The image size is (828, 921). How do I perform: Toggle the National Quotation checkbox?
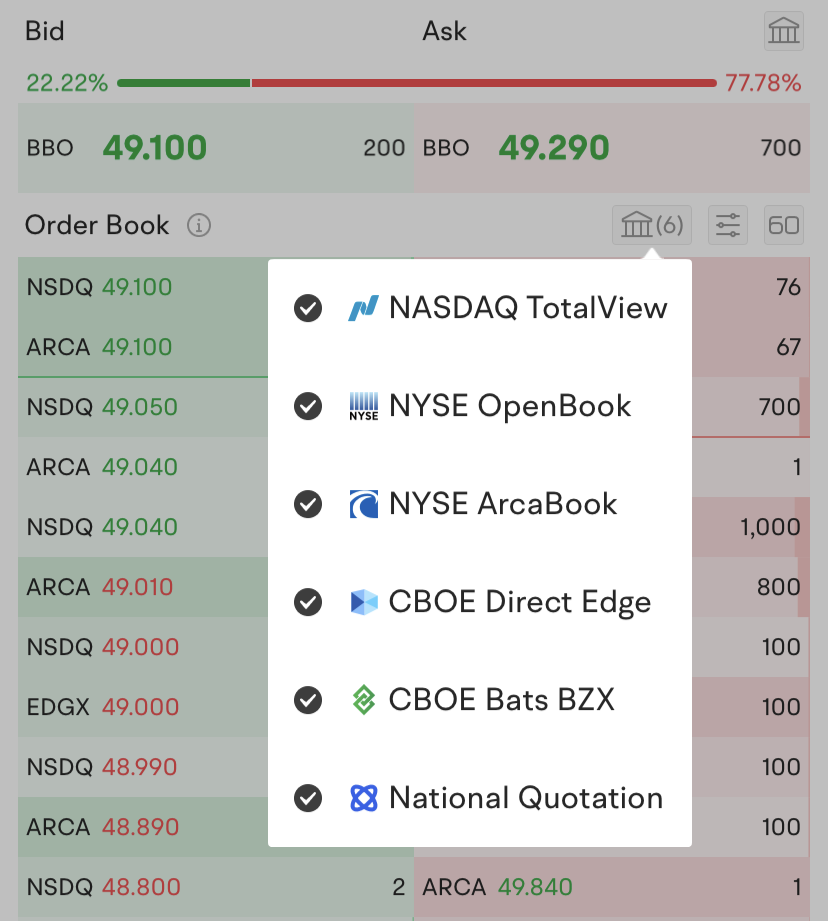(x=308, y=798)
